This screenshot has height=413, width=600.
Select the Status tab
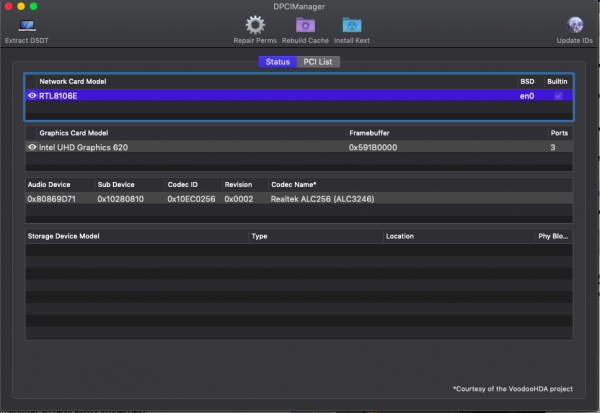pyautogui.click(x=278, y=62)
